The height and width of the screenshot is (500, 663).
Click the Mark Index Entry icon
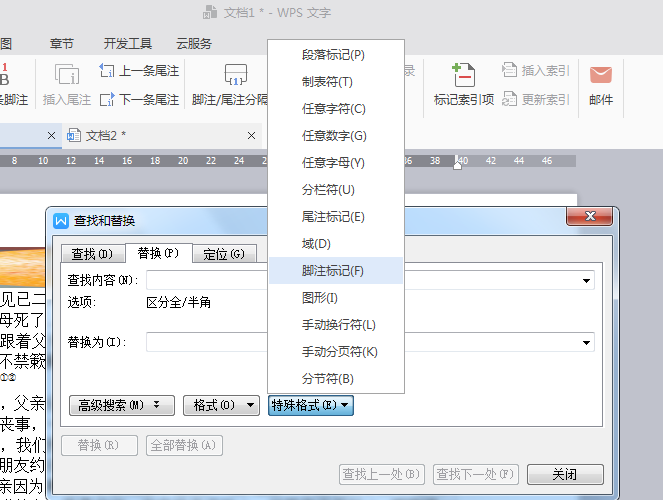[463, 75]
